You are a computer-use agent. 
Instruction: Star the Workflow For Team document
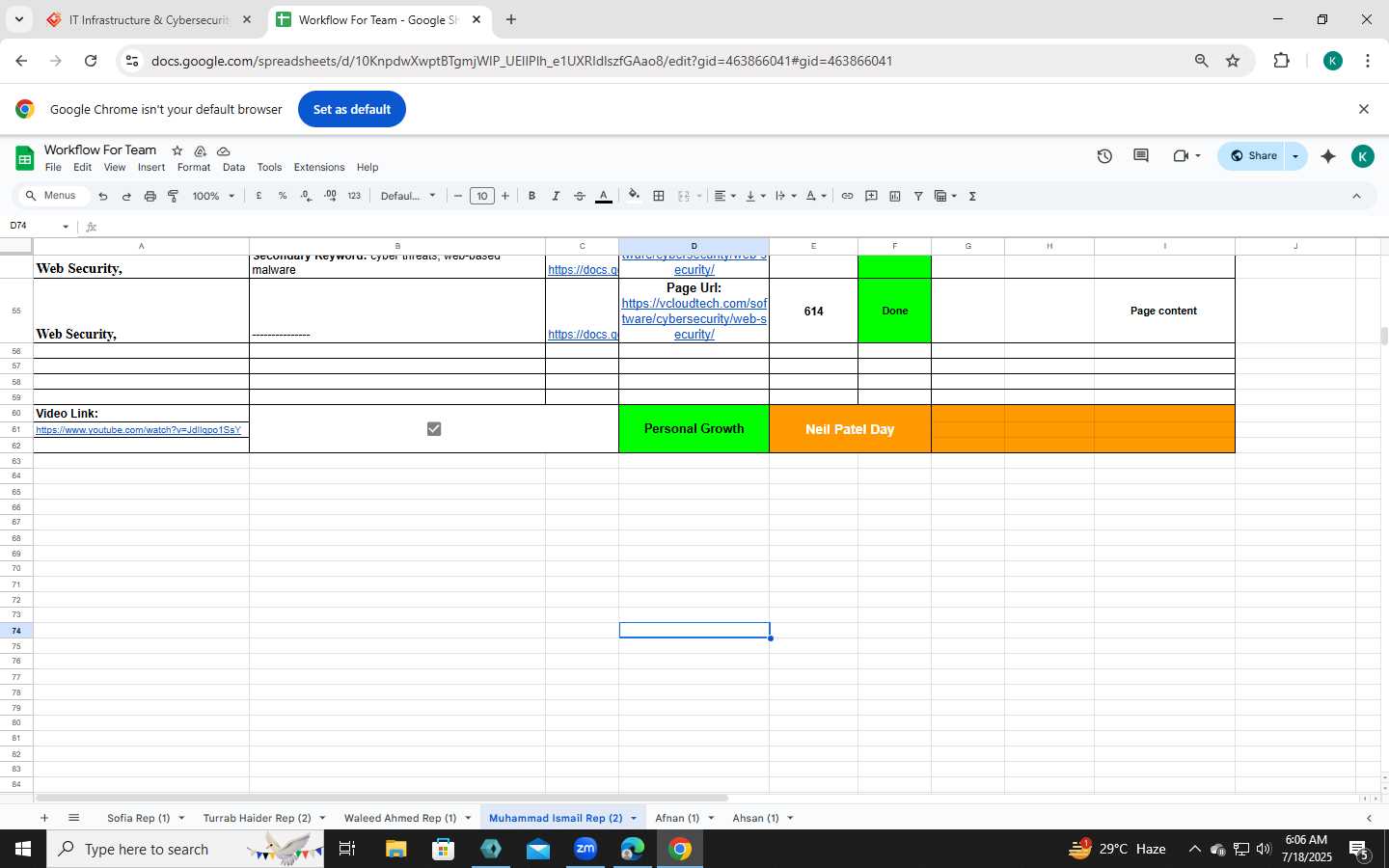coord(177,150)
